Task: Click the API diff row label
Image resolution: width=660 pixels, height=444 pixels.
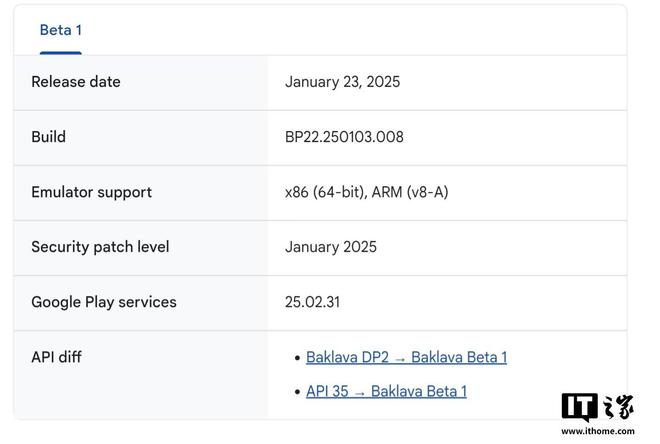Action: click(x=56, y=357)
